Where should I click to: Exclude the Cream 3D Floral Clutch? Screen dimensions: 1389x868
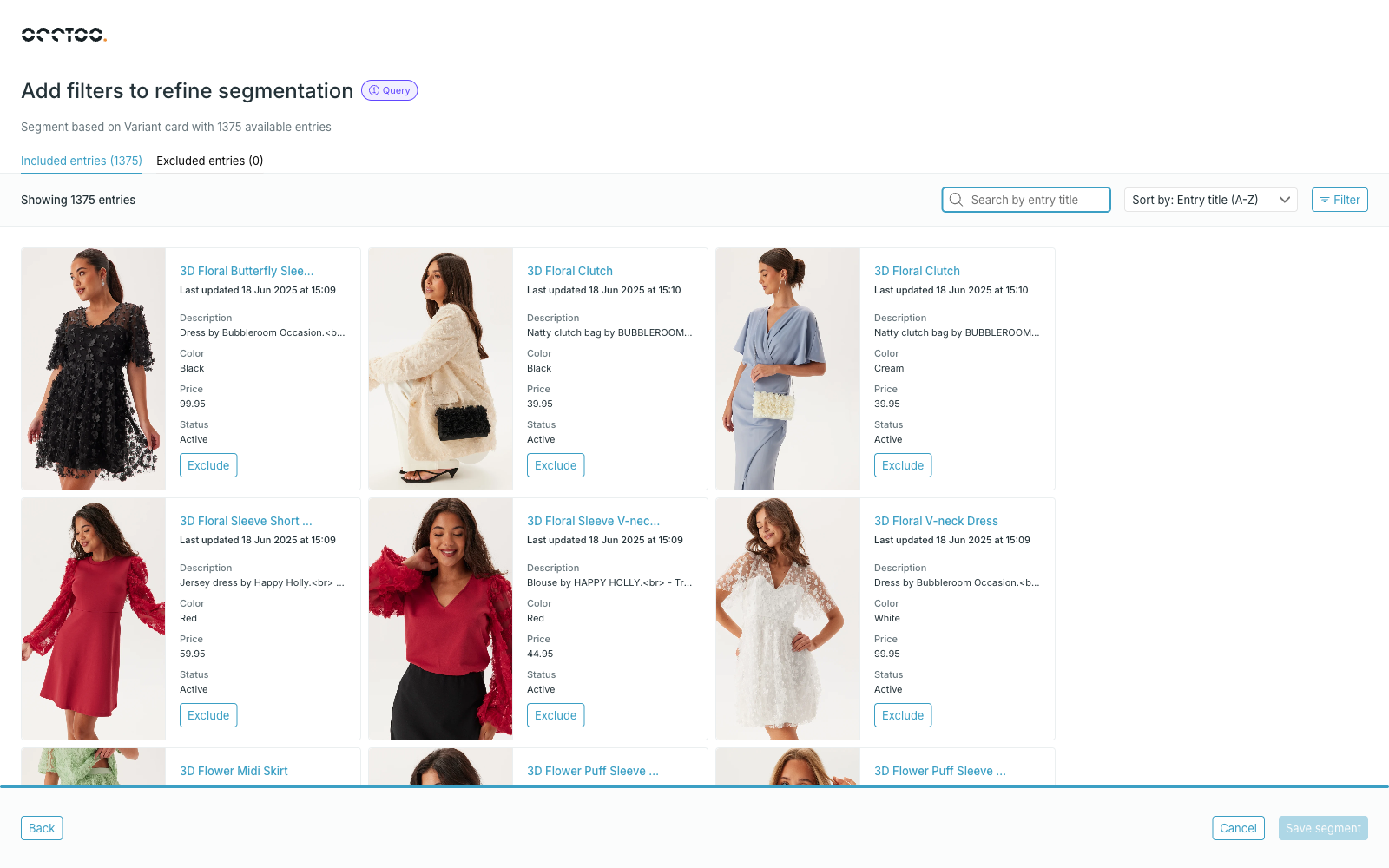(903, 465)
